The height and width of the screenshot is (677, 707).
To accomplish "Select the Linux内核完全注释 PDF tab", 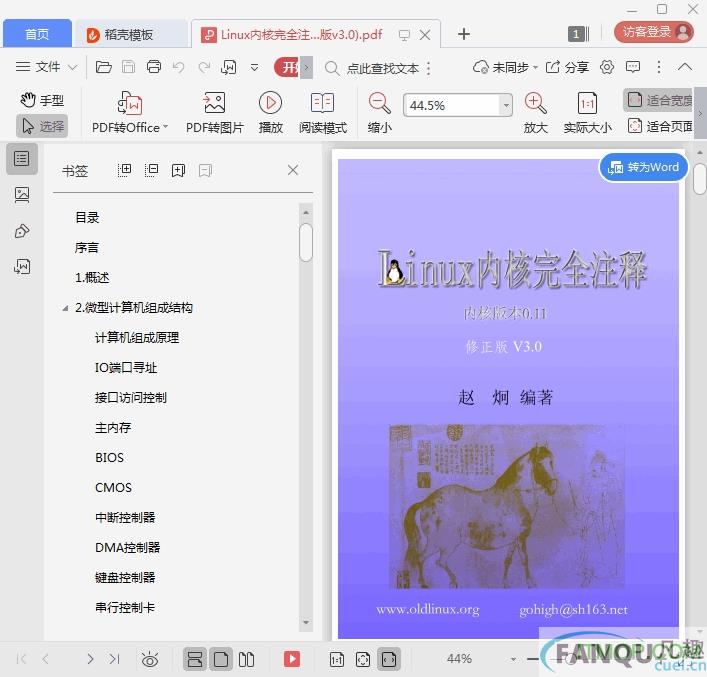I will pyautogui.click(x=301, y=34).
